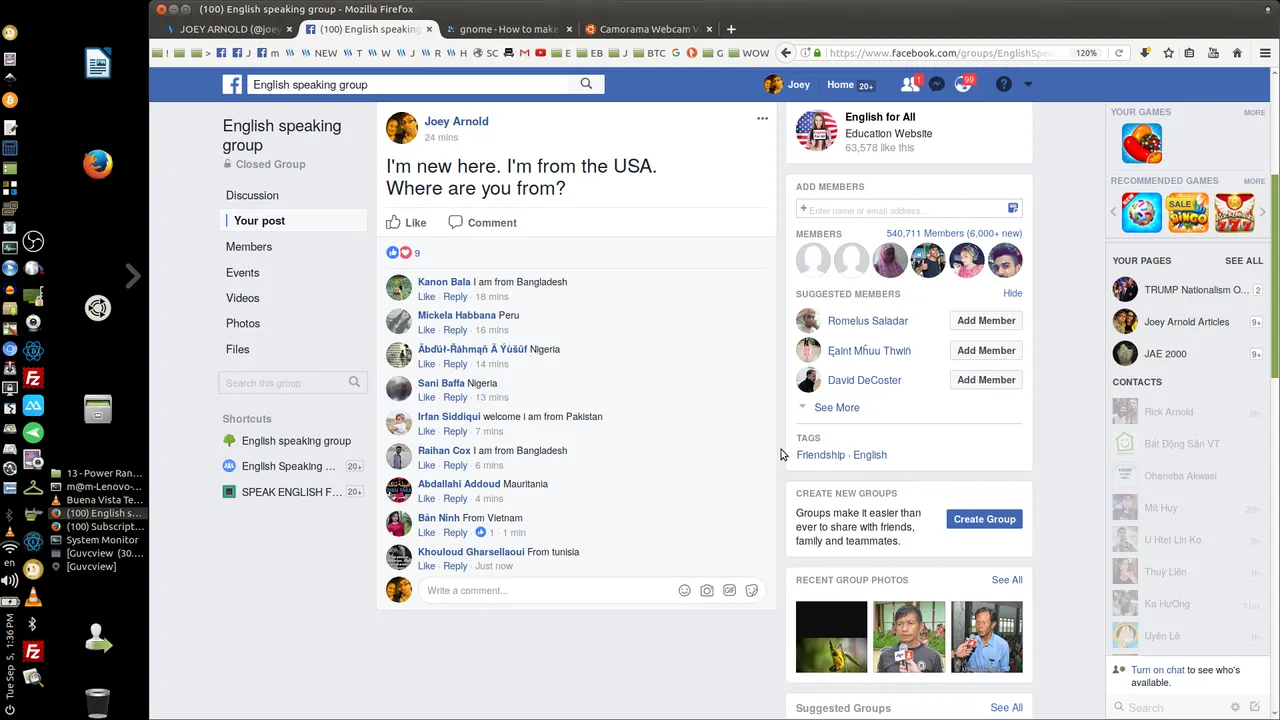Bookmark this page with the star icon
Screen dimensions: 1280x720
click(x=1168, y=53)
